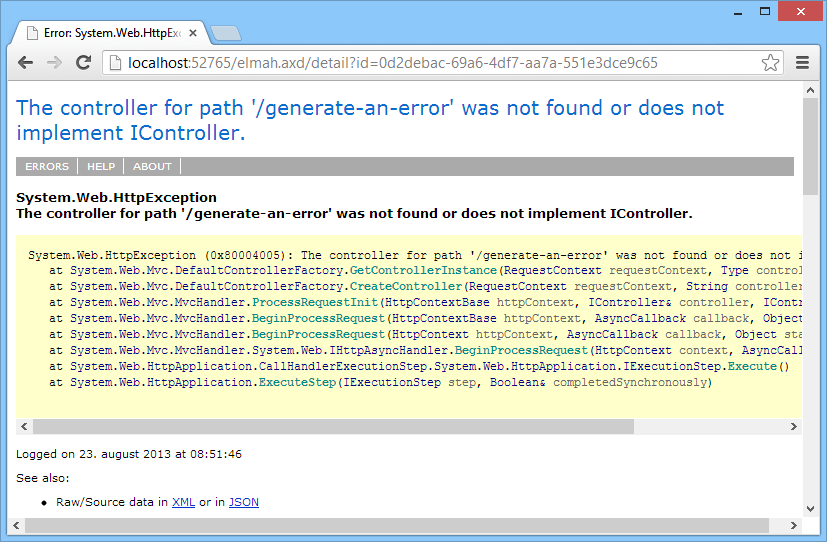Viewport: 827px width, 542px height.
Task: Click the bold System.Web.HttpException heading
Action: (x=116, y=197)
